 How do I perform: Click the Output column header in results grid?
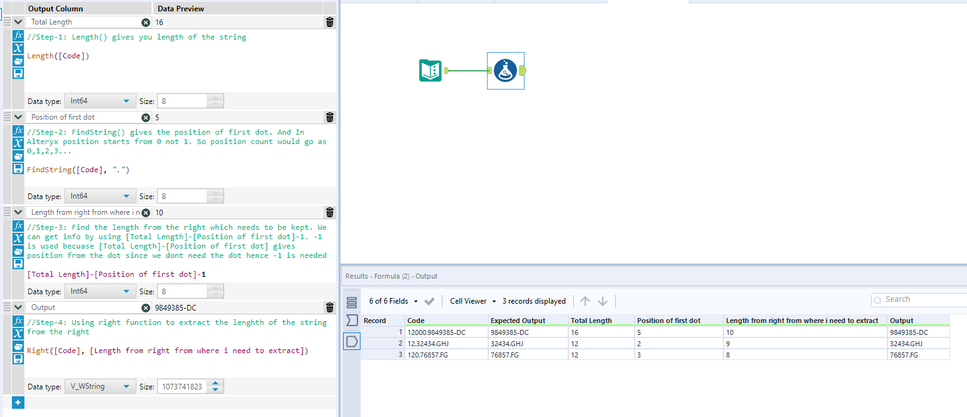918,321
